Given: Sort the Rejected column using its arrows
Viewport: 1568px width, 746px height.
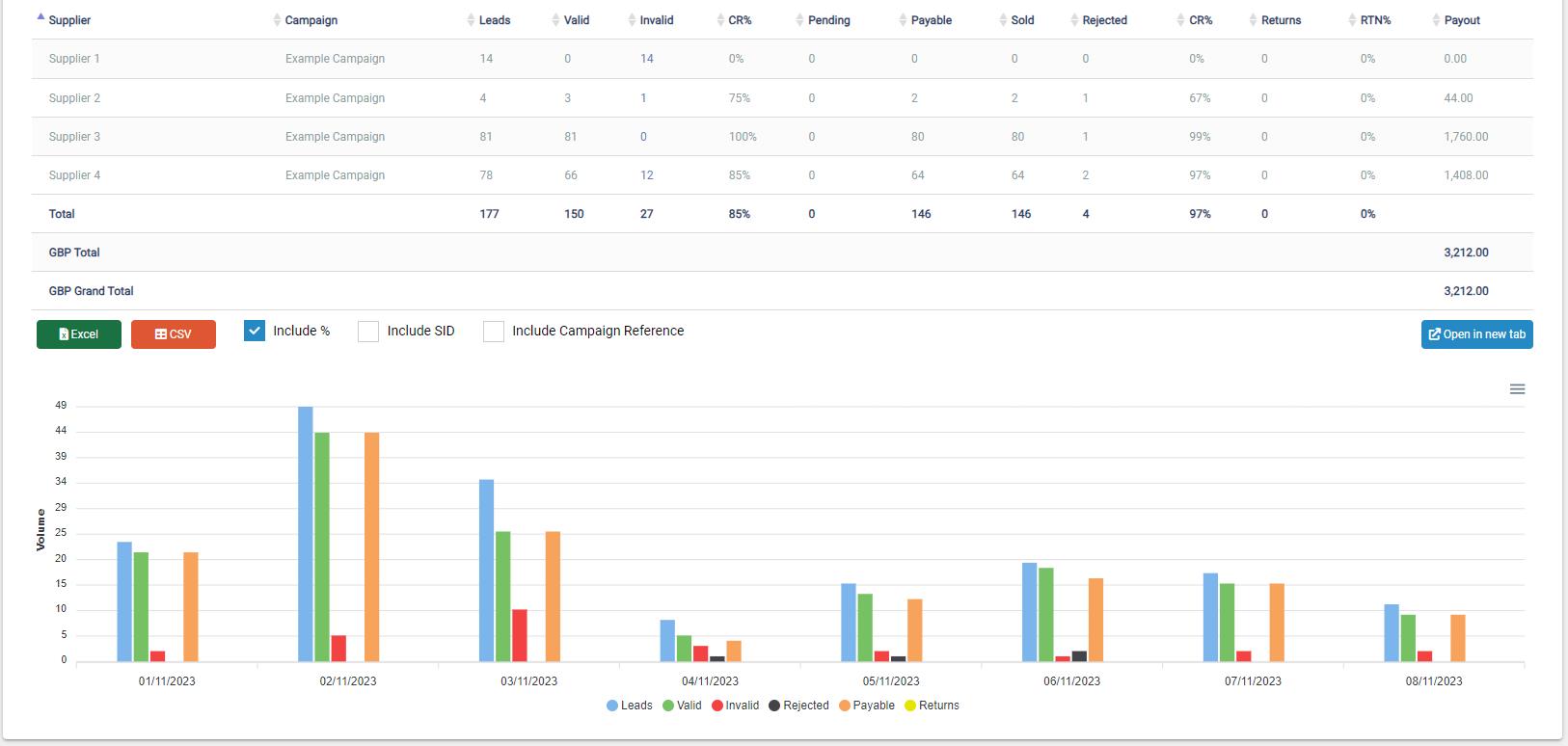Looking at the screenshot, I should click(x=1074, y=20).
